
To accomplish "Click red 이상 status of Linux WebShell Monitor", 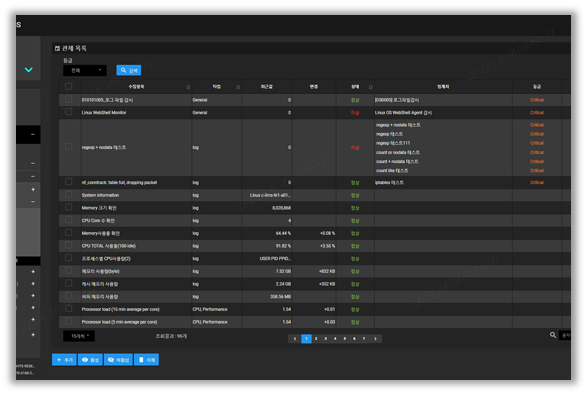I will (x=355, y=113).
